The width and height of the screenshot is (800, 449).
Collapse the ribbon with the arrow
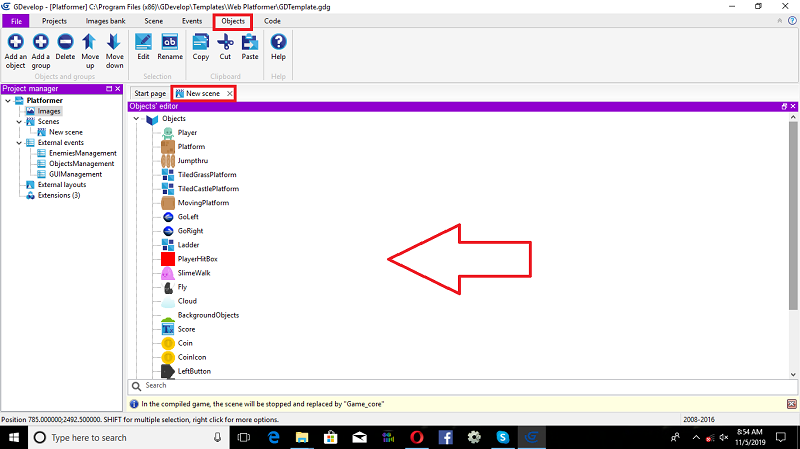[780, 21]
